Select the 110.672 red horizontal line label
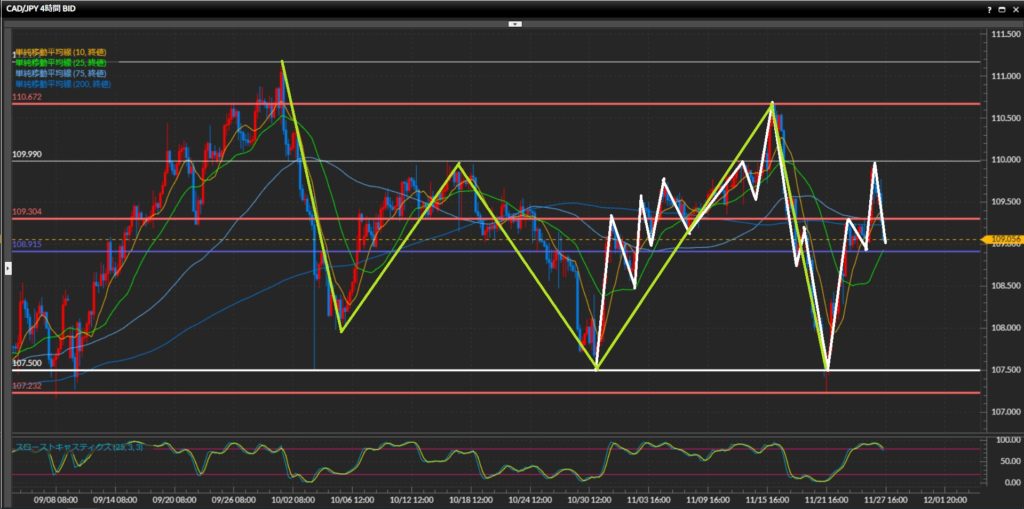The width and height of the screenshot is (1024, 509). [26, 98]
